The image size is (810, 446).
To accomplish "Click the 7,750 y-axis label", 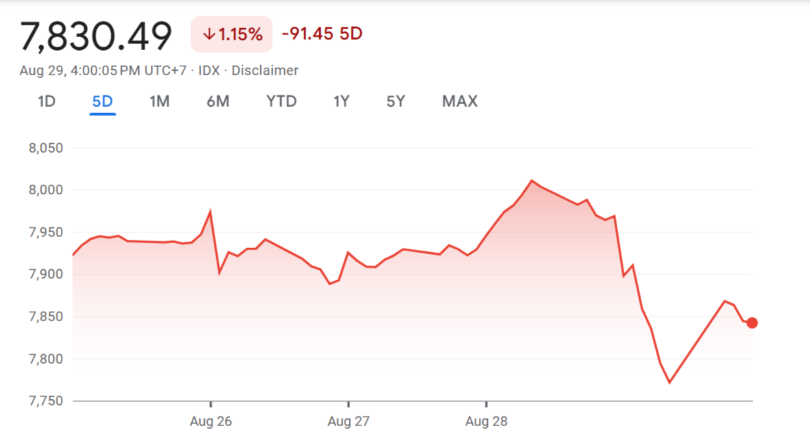I will [45, 401].
